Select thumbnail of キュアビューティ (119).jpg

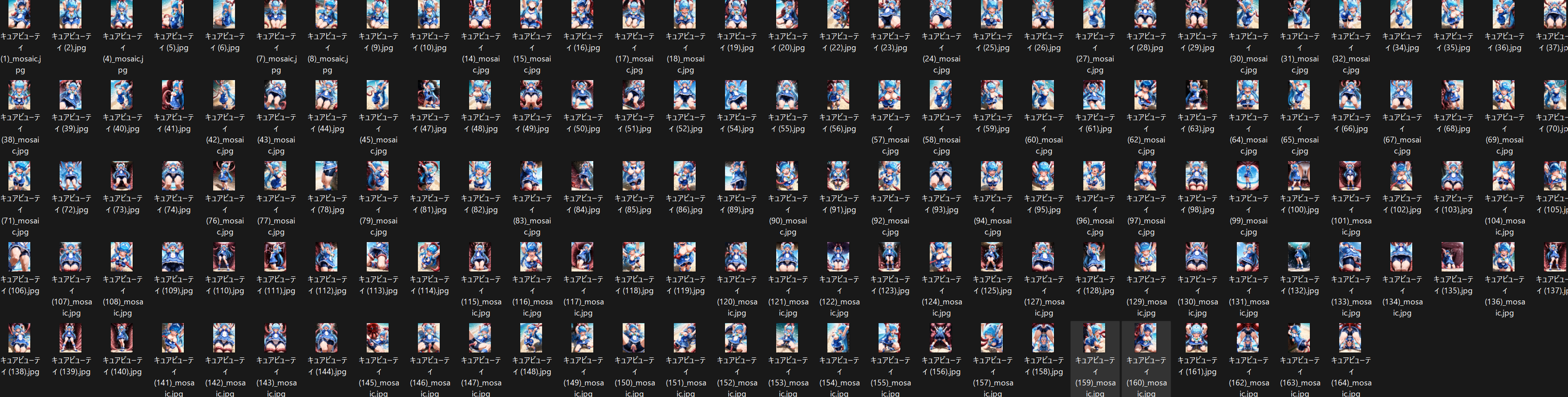[684, 257]
